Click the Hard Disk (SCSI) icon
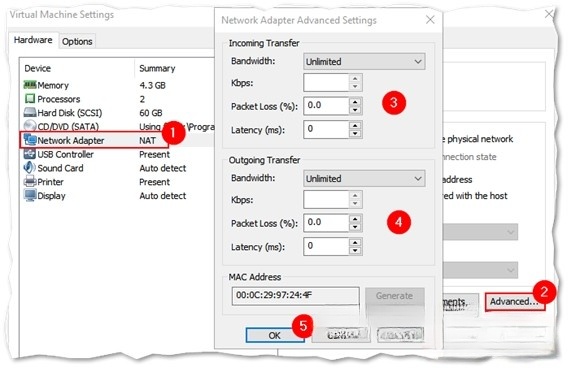Viewport: 568px width, 368px height. pyautogui.click(x=30, y=113)
